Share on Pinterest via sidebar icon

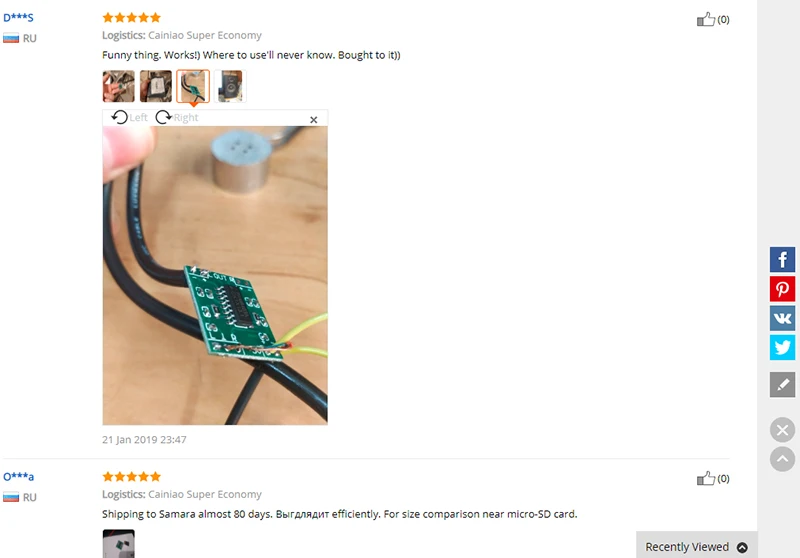[782, 289]
